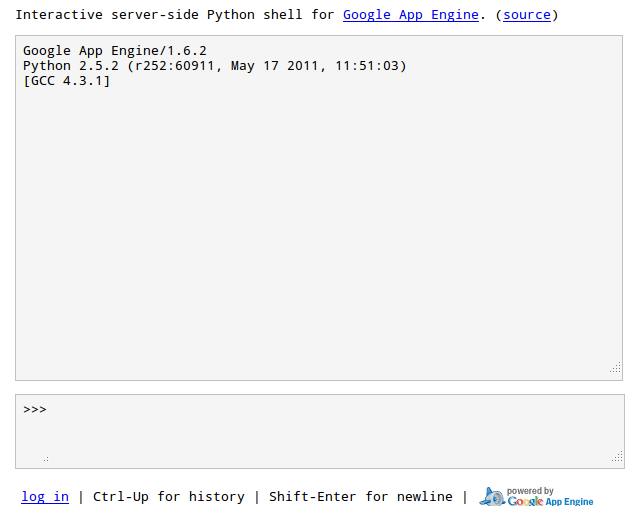This screenshot has width=636, height=506.
Task: Click 'App Engine' text in the badge
Action: click(x=569, y=502)
